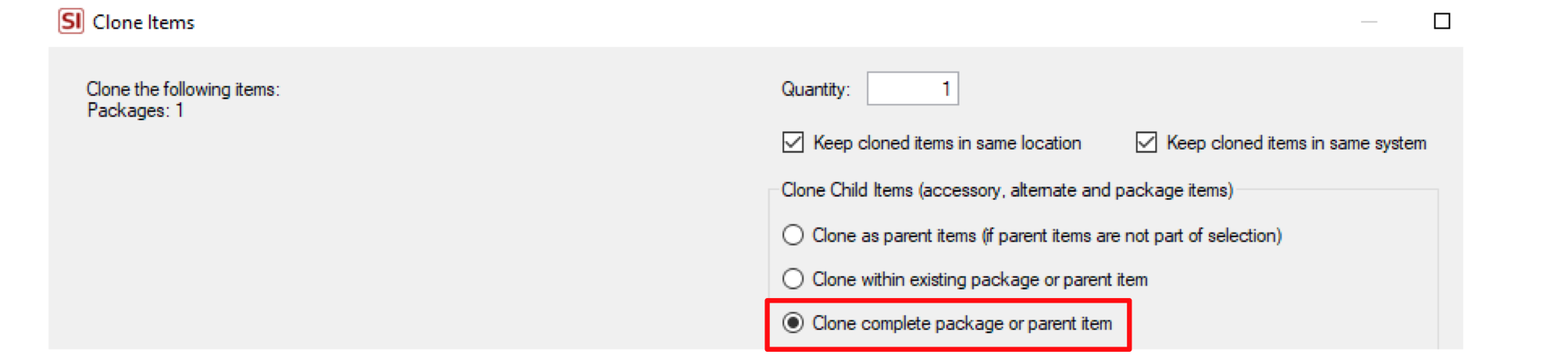Select the Clone as parent items radio button
The height and width of the screenshot is (362, 1568).
793,235
